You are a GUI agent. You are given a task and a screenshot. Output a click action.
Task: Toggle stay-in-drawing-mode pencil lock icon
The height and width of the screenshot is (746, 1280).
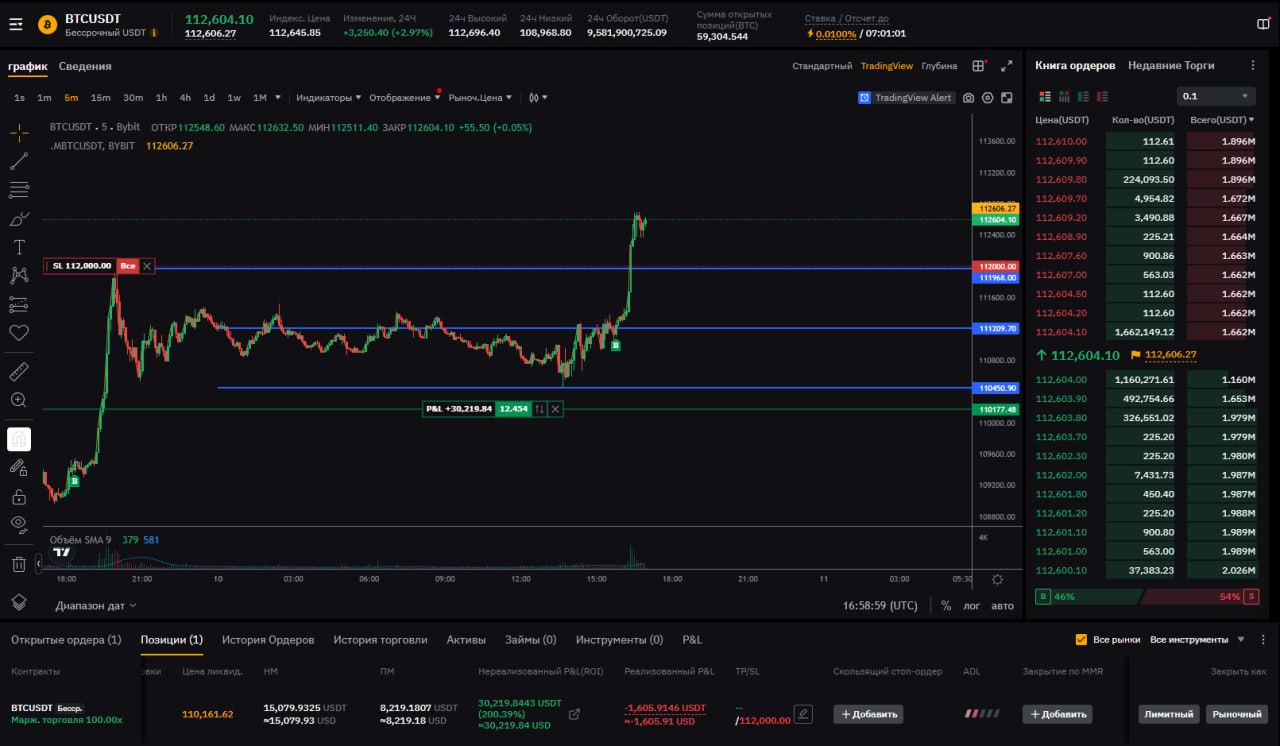(x=19, y=467)
